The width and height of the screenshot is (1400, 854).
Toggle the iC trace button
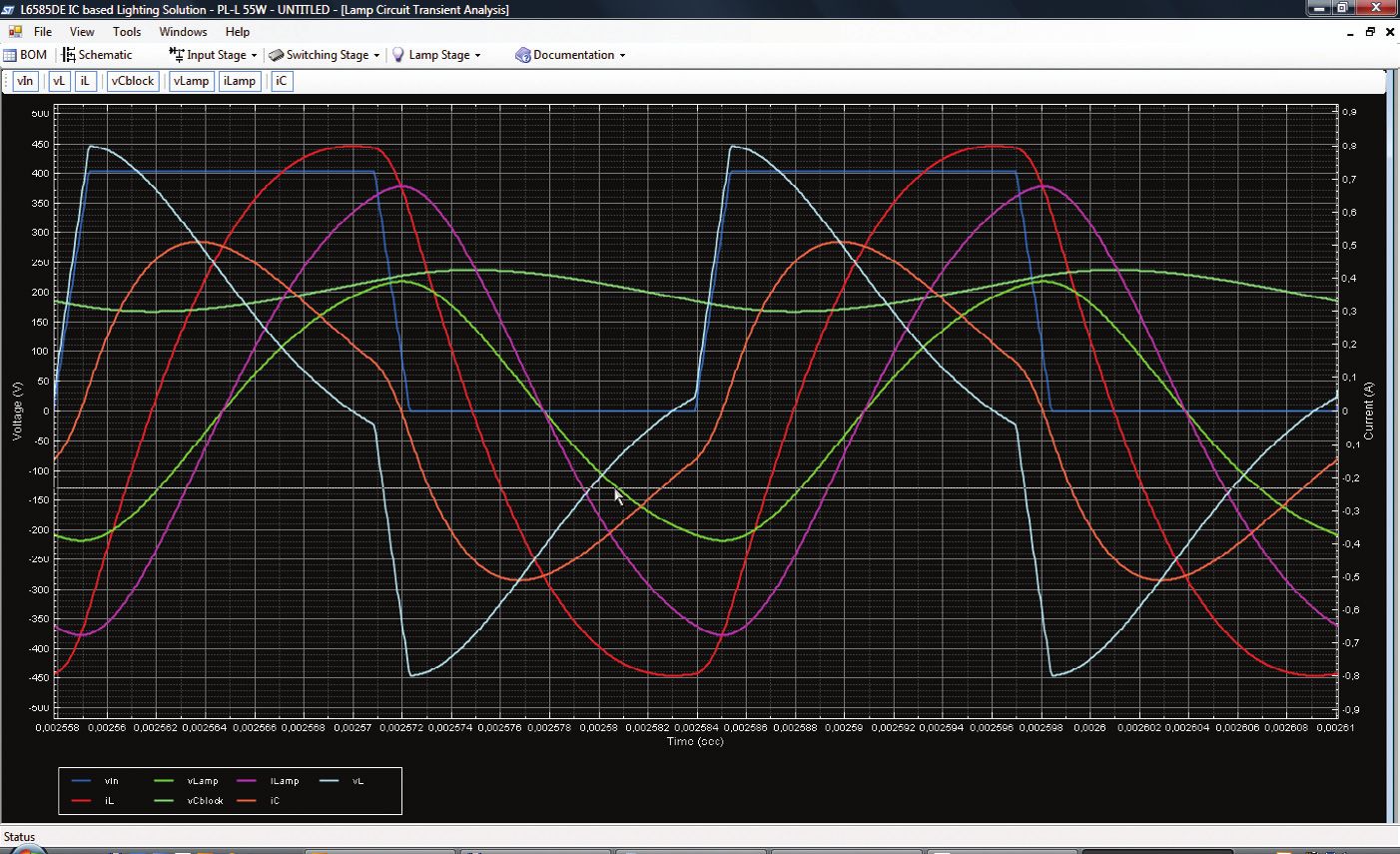point(282,81)
